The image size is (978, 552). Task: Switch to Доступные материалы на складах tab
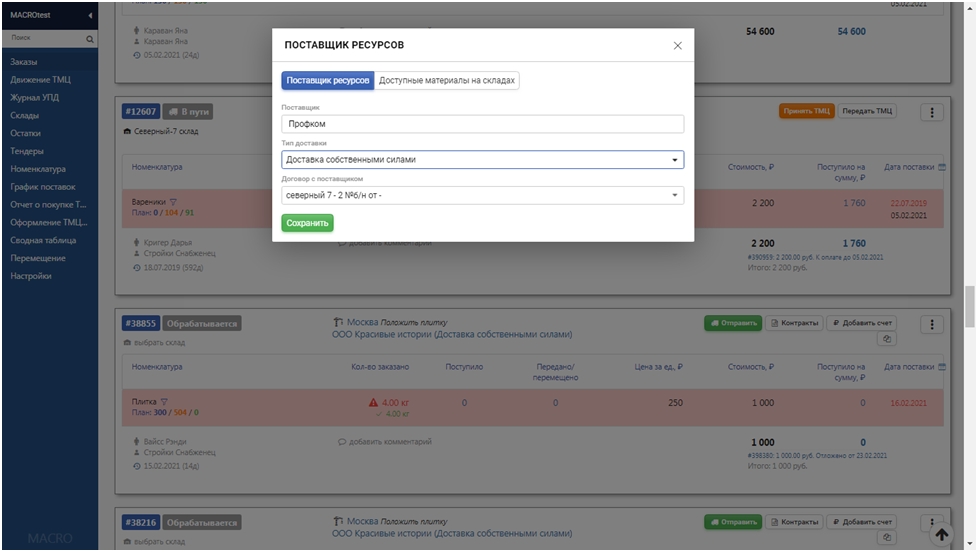click(447, 81)
